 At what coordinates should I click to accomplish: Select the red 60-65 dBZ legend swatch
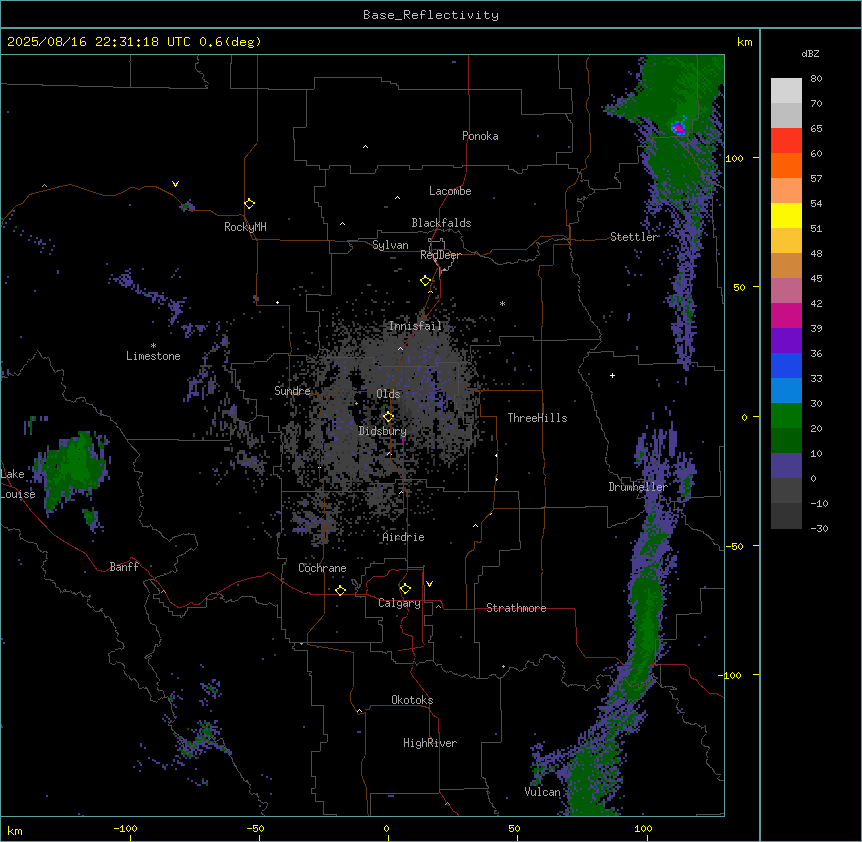coord(786,140)
